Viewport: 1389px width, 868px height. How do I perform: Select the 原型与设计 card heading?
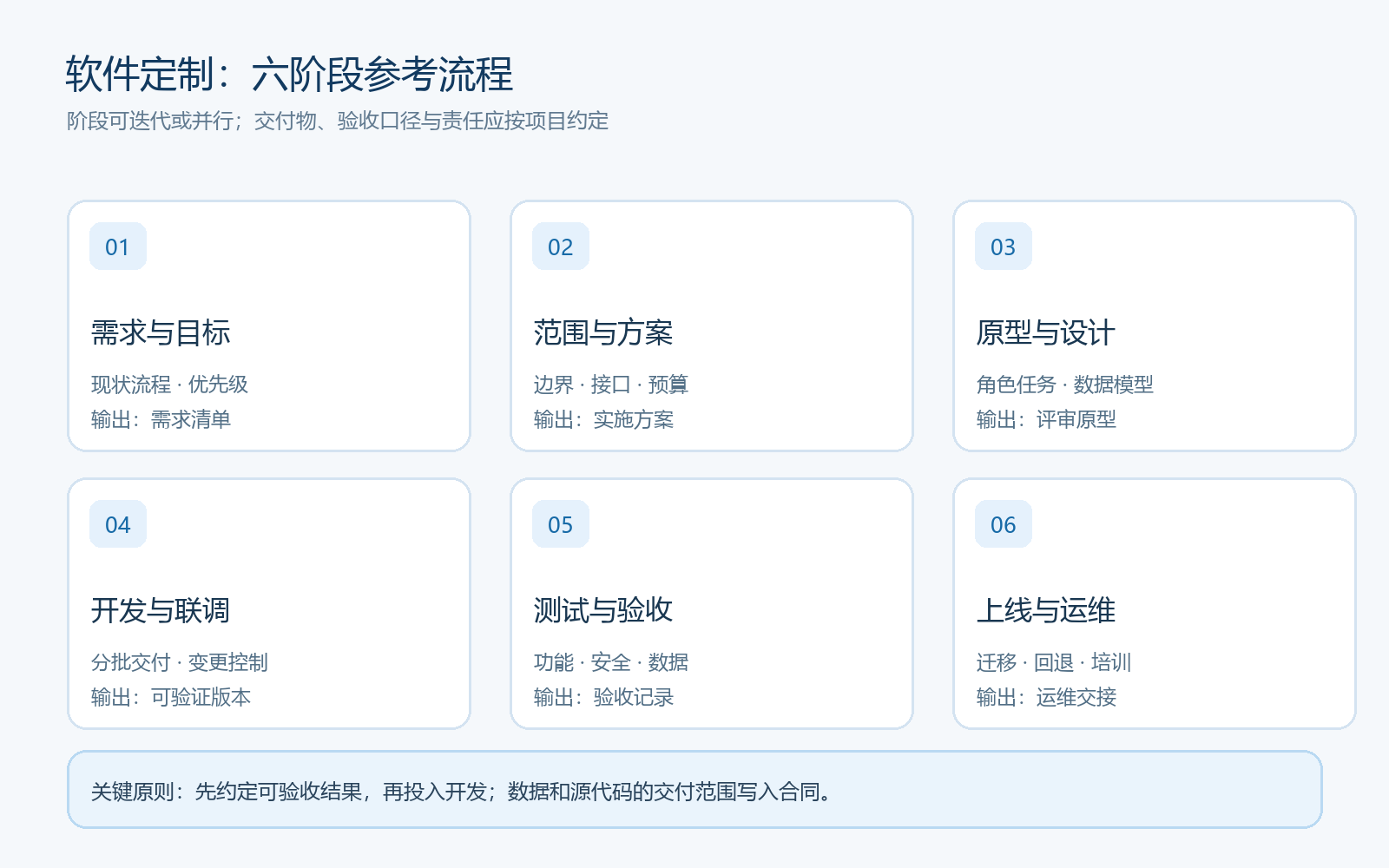[x=1046, y=332]
